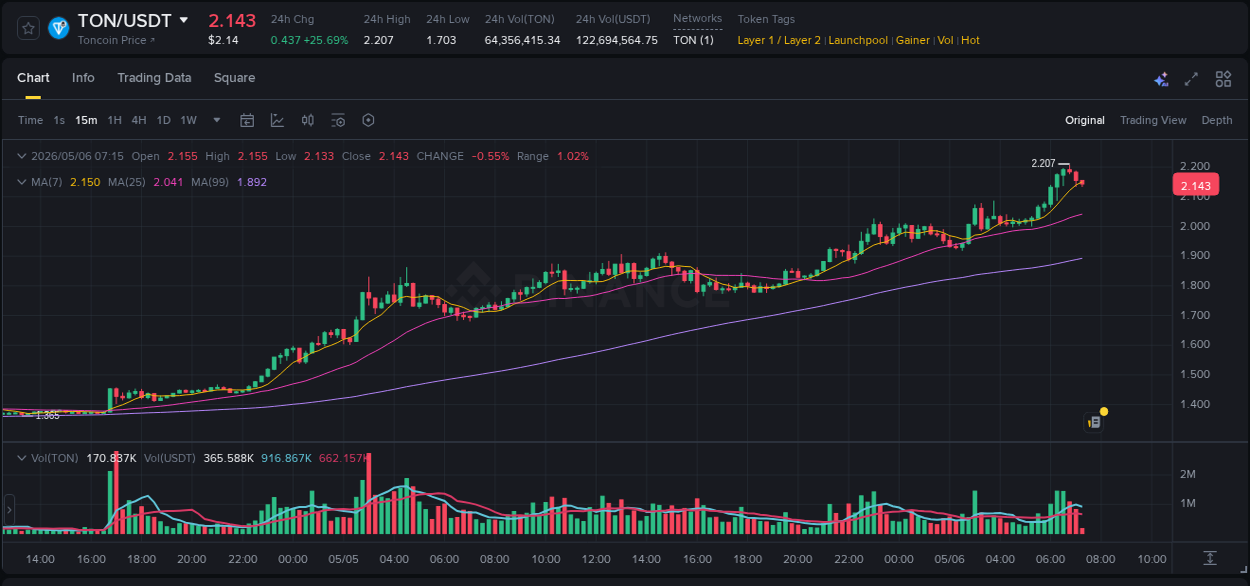Click the 1.365 low price marker

click(x=47, y=415)
